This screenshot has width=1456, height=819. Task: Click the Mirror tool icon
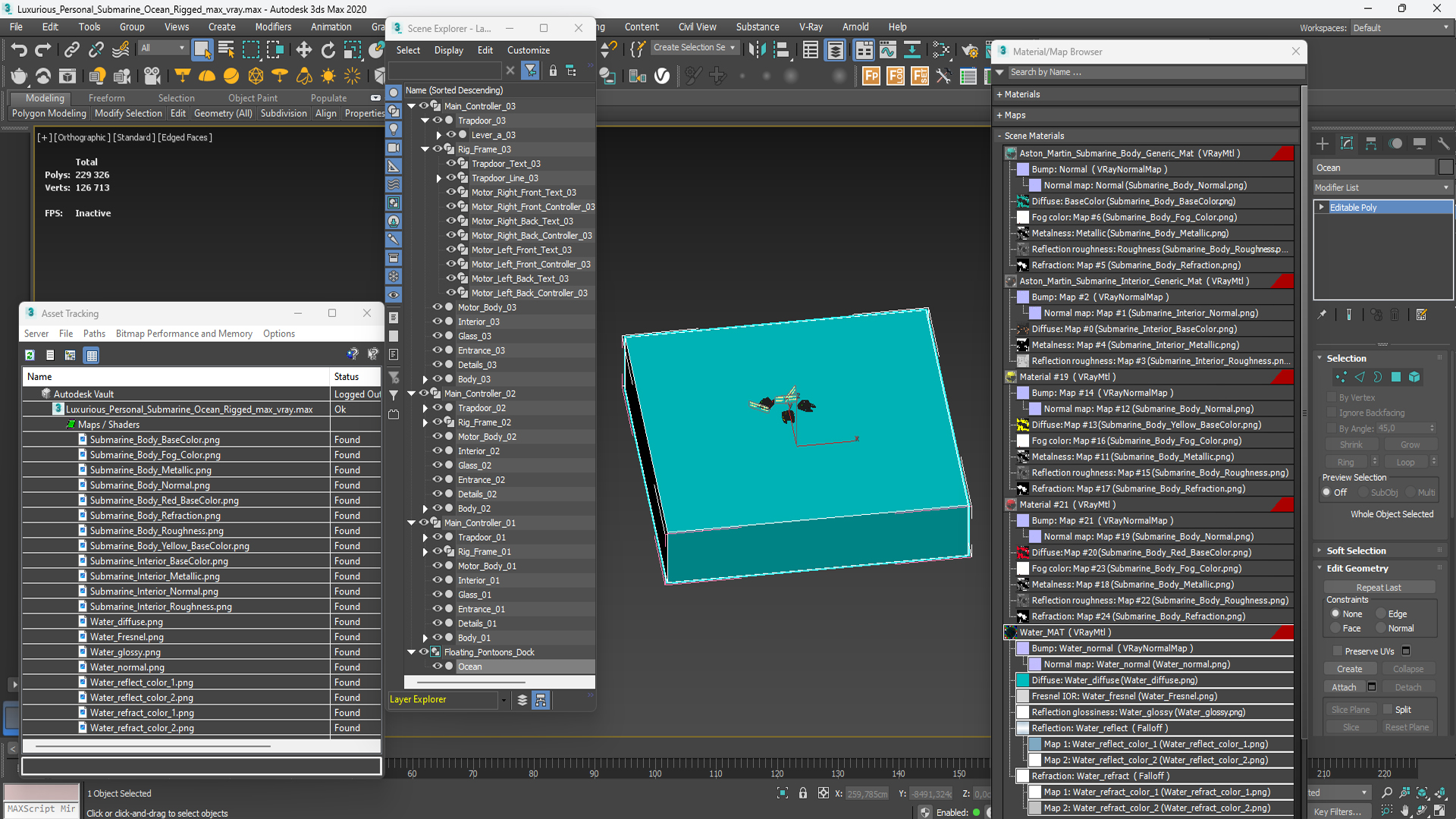tap(757, 50)
